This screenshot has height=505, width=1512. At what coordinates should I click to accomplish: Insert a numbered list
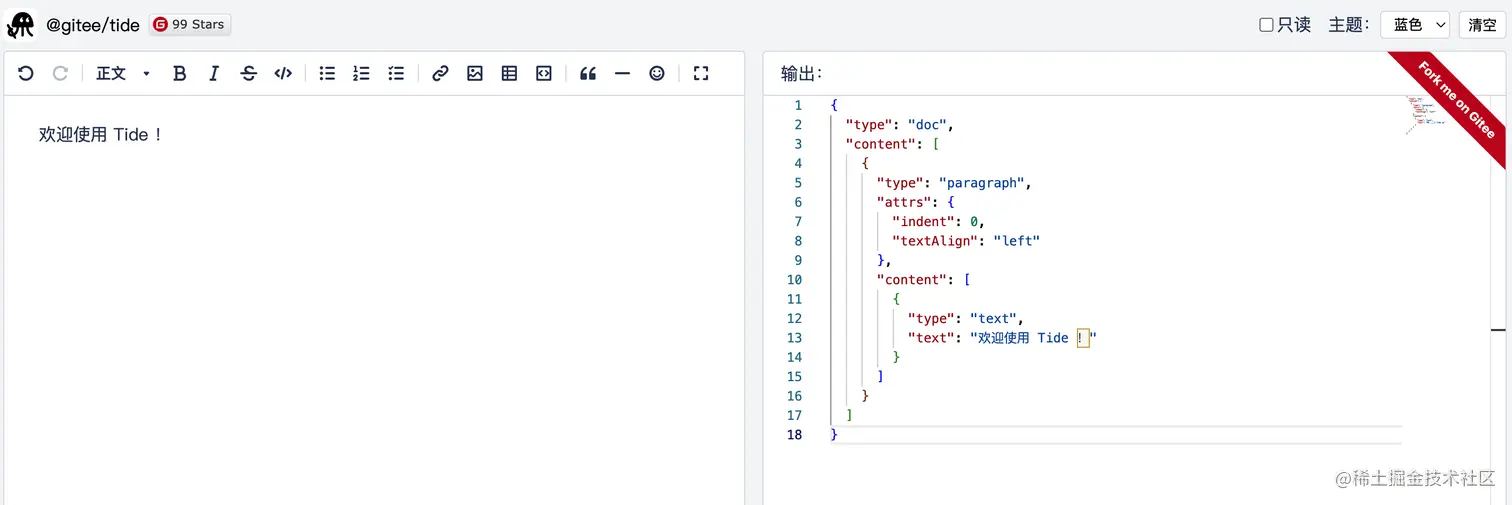point(361,73)
